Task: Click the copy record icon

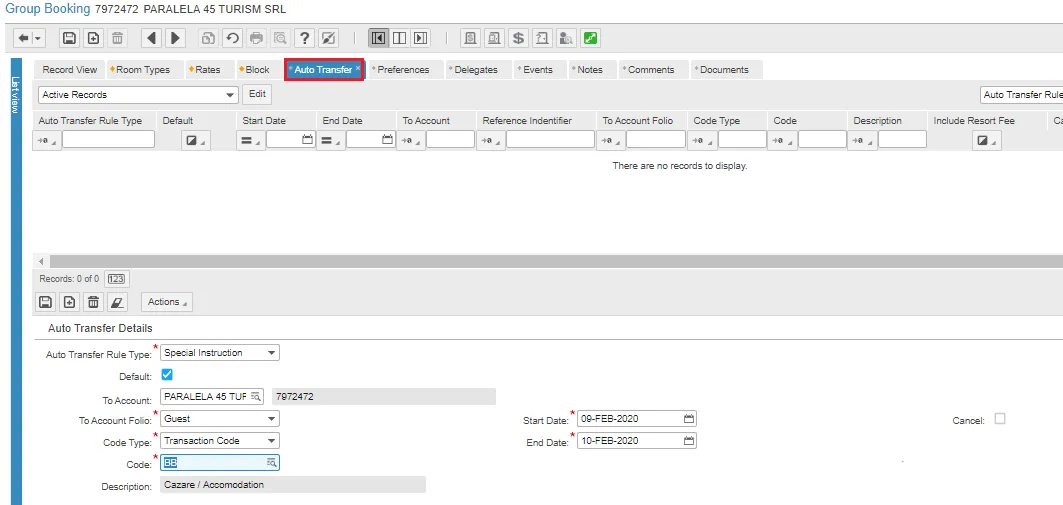Action: [208, 38]
